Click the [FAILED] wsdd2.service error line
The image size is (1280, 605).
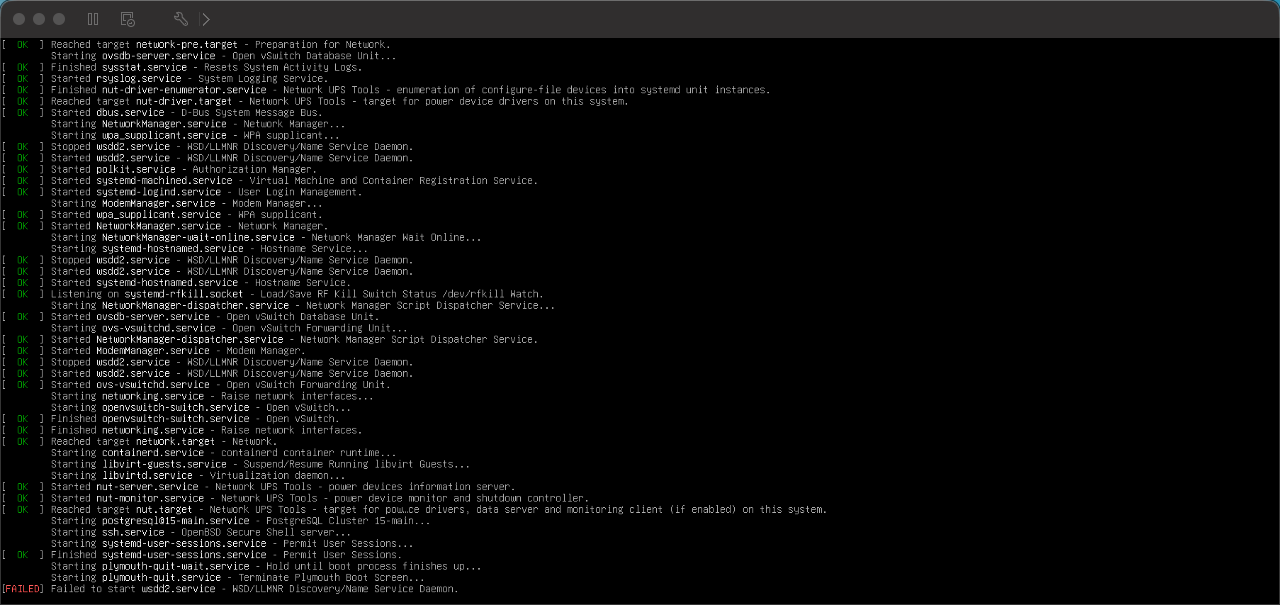[x=230, y=588]
